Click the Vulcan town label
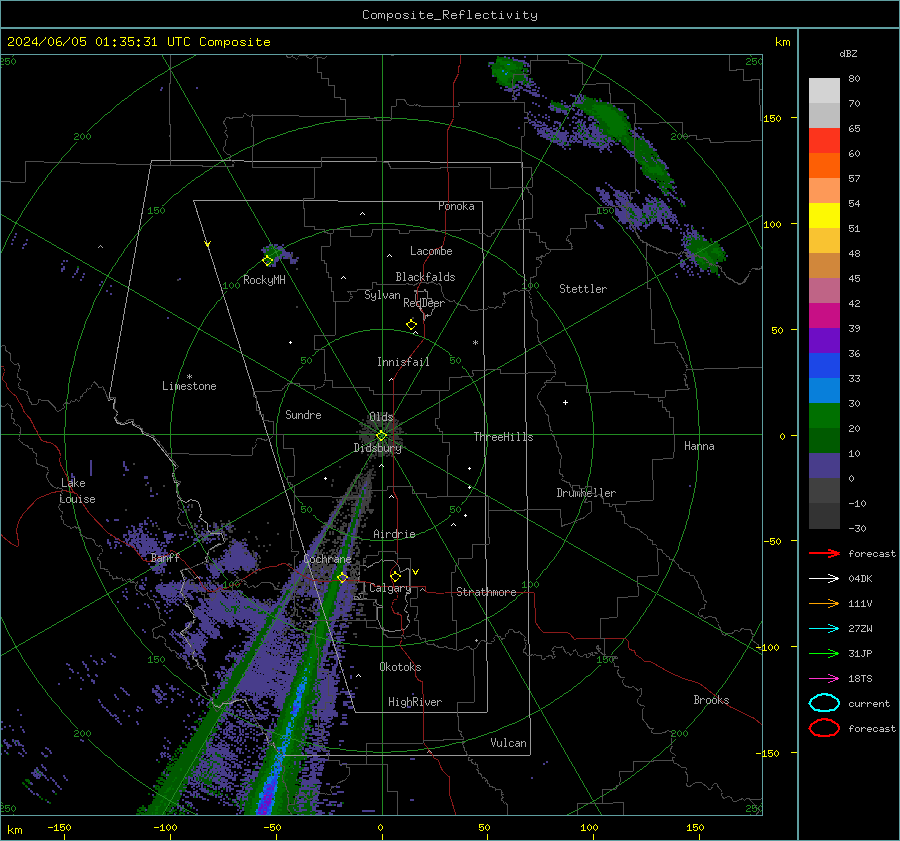The height and width of the screenshot is (841, 900). [508, 743]
